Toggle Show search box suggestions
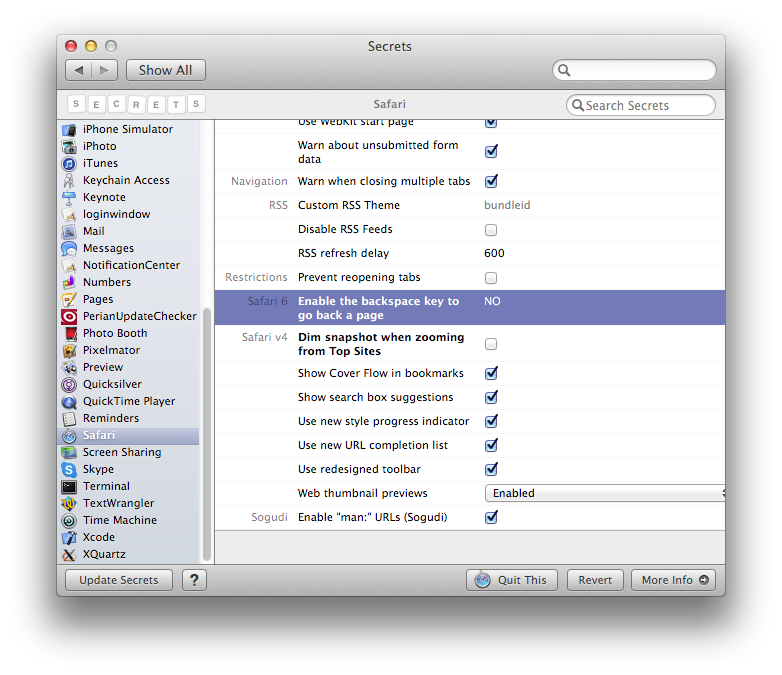 [x=491, y=397]
